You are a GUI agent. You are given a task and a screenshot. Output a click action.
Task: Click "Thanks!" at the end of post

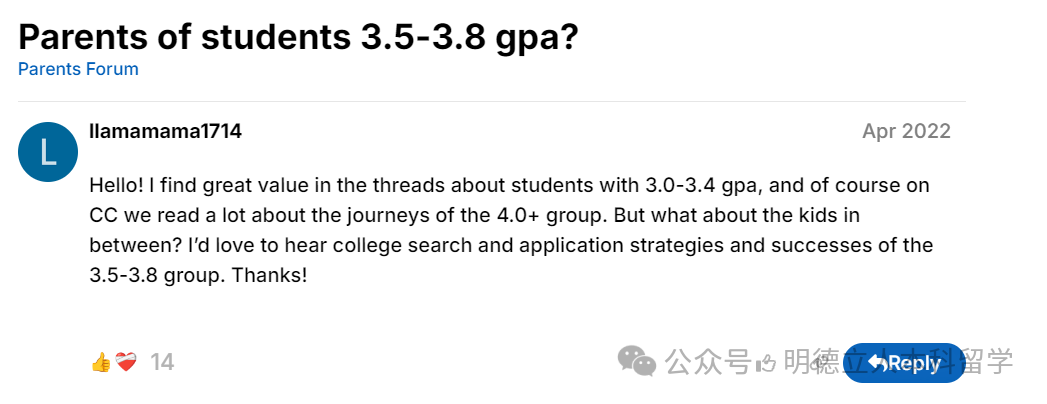point(270,273)
